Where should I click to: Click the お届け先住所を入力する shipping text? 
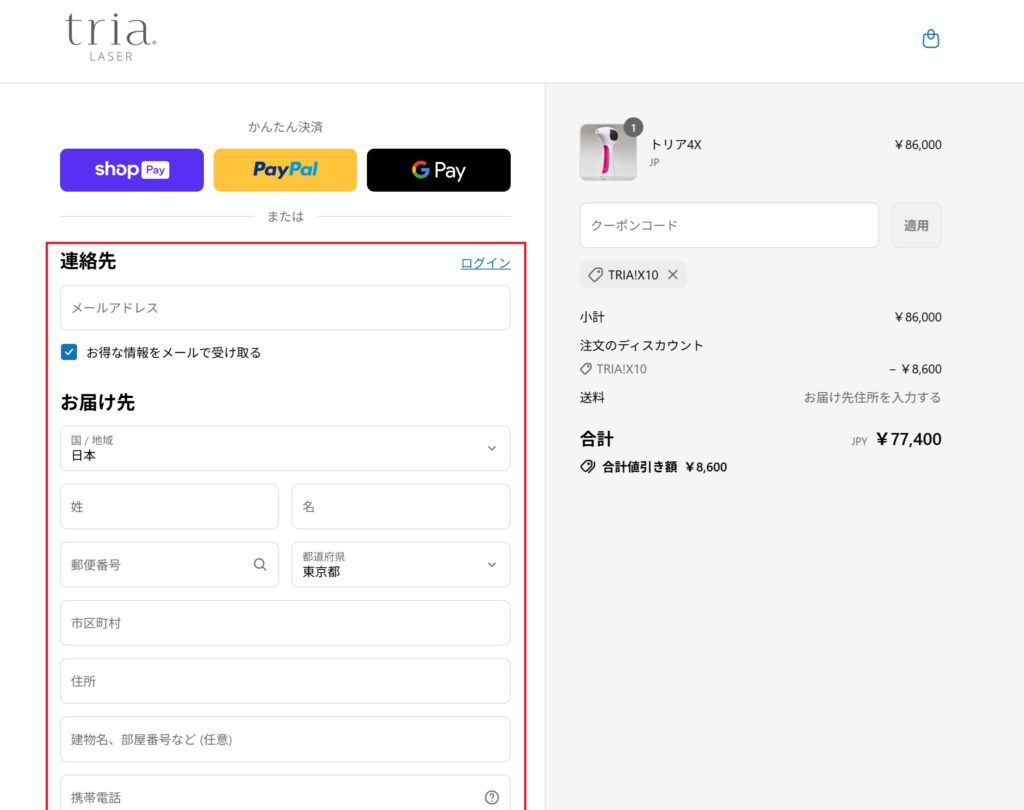(x=872, y=397)
